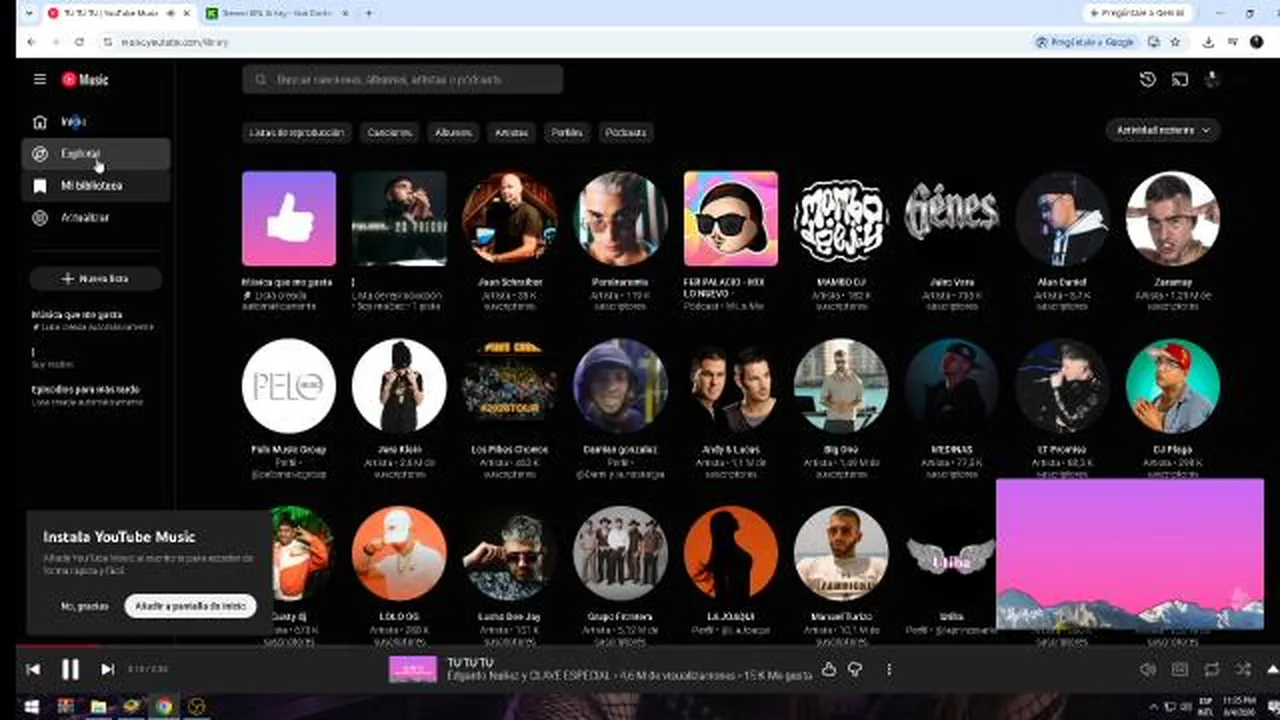The height and width of the screenshot is (720, 1280).
Task: Filter library by Pódcasts
Action: pos(626,132)
